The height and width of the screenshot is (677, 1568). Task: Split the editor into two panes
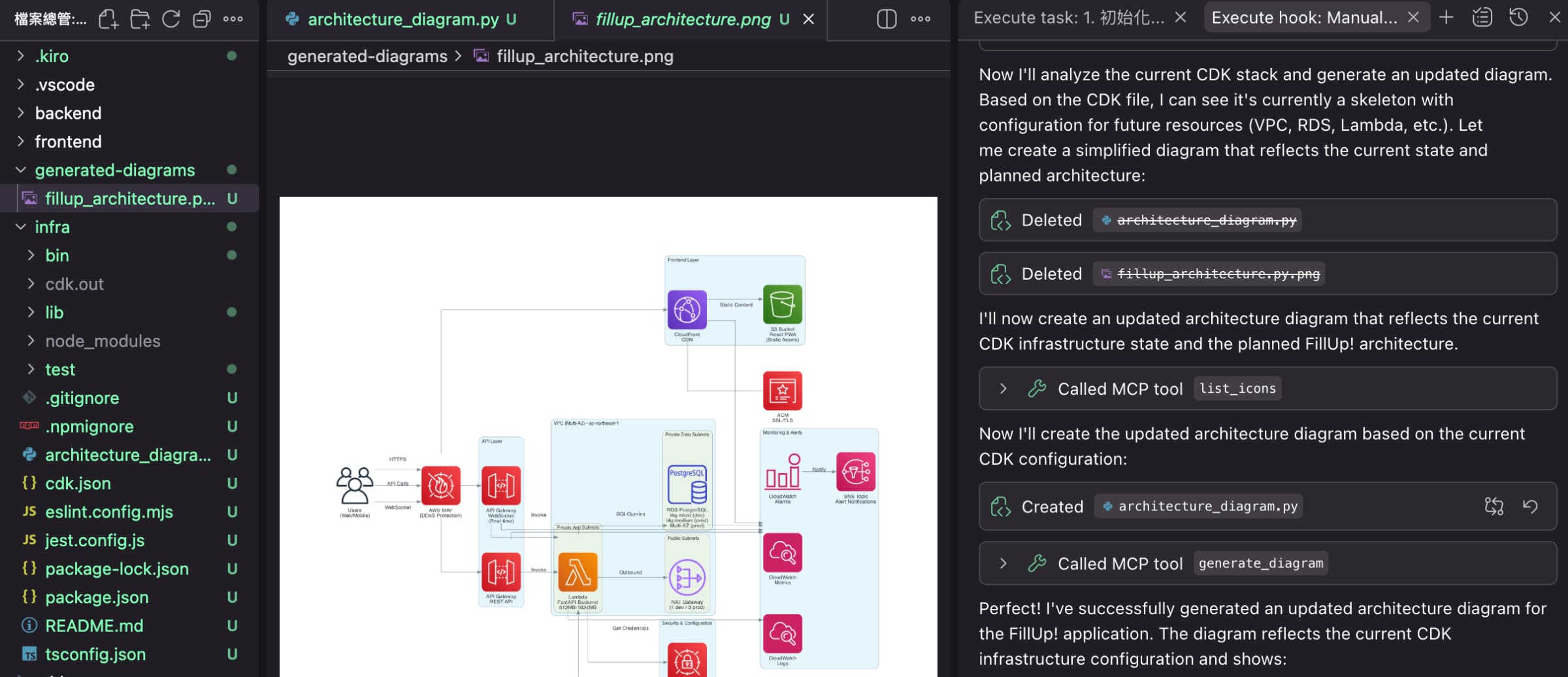885,19
